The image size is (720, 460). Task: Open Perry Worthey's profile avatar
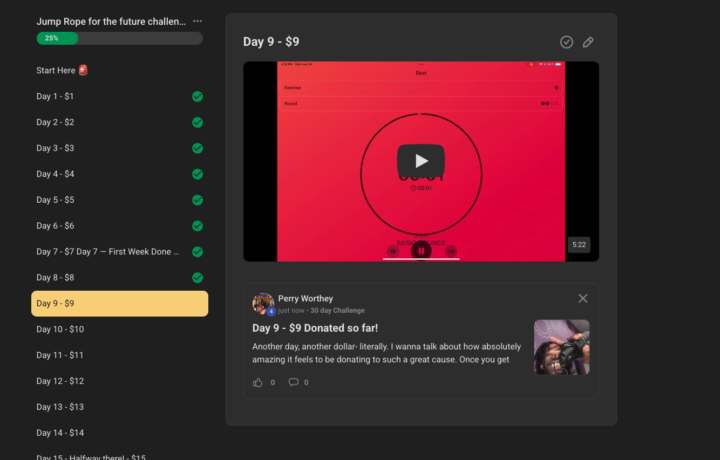pyautogui.click(x=263, y=304)
